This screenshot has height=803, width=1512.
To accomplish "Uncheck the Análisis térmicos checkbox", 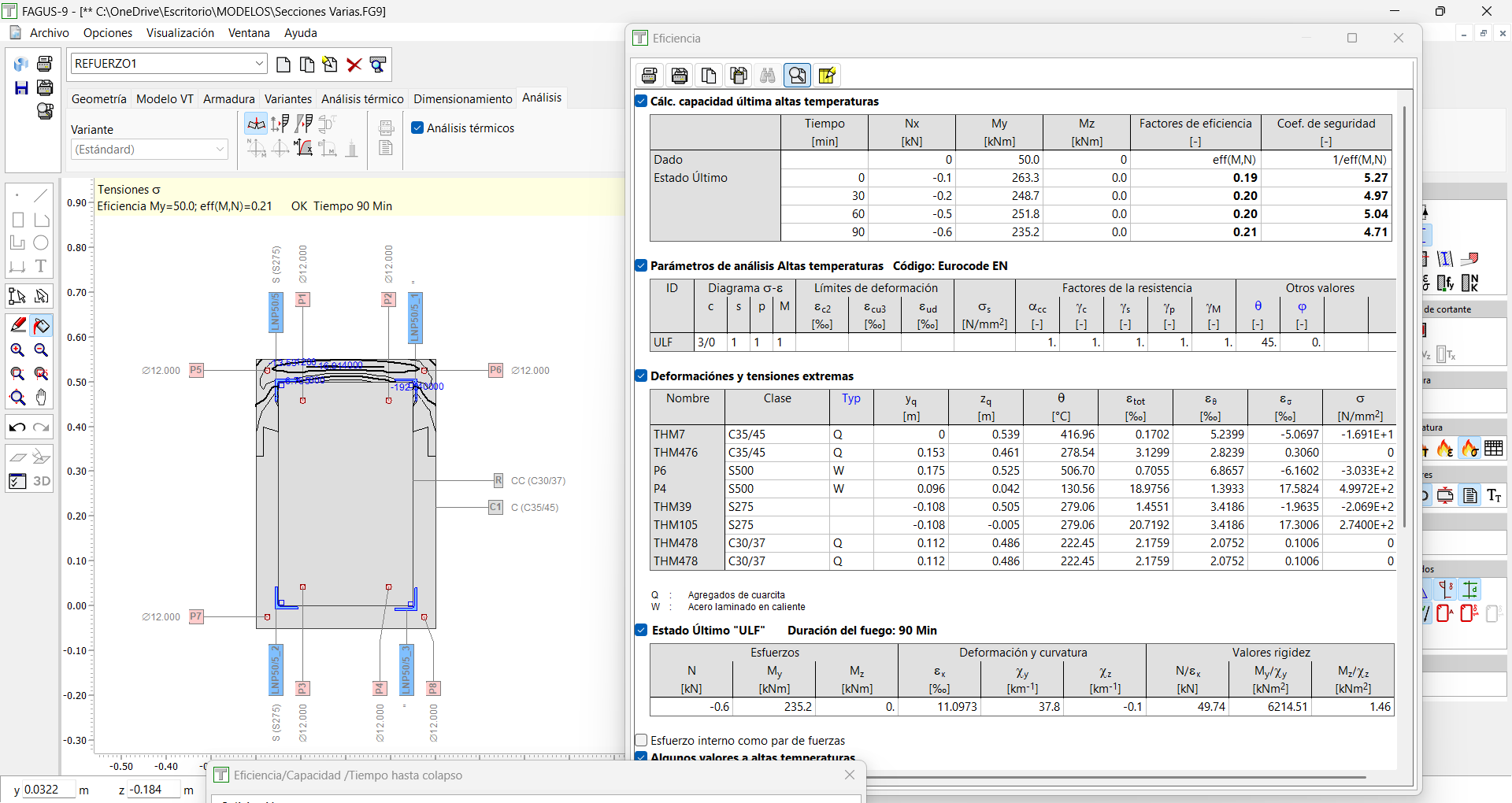I will [417, 128].
